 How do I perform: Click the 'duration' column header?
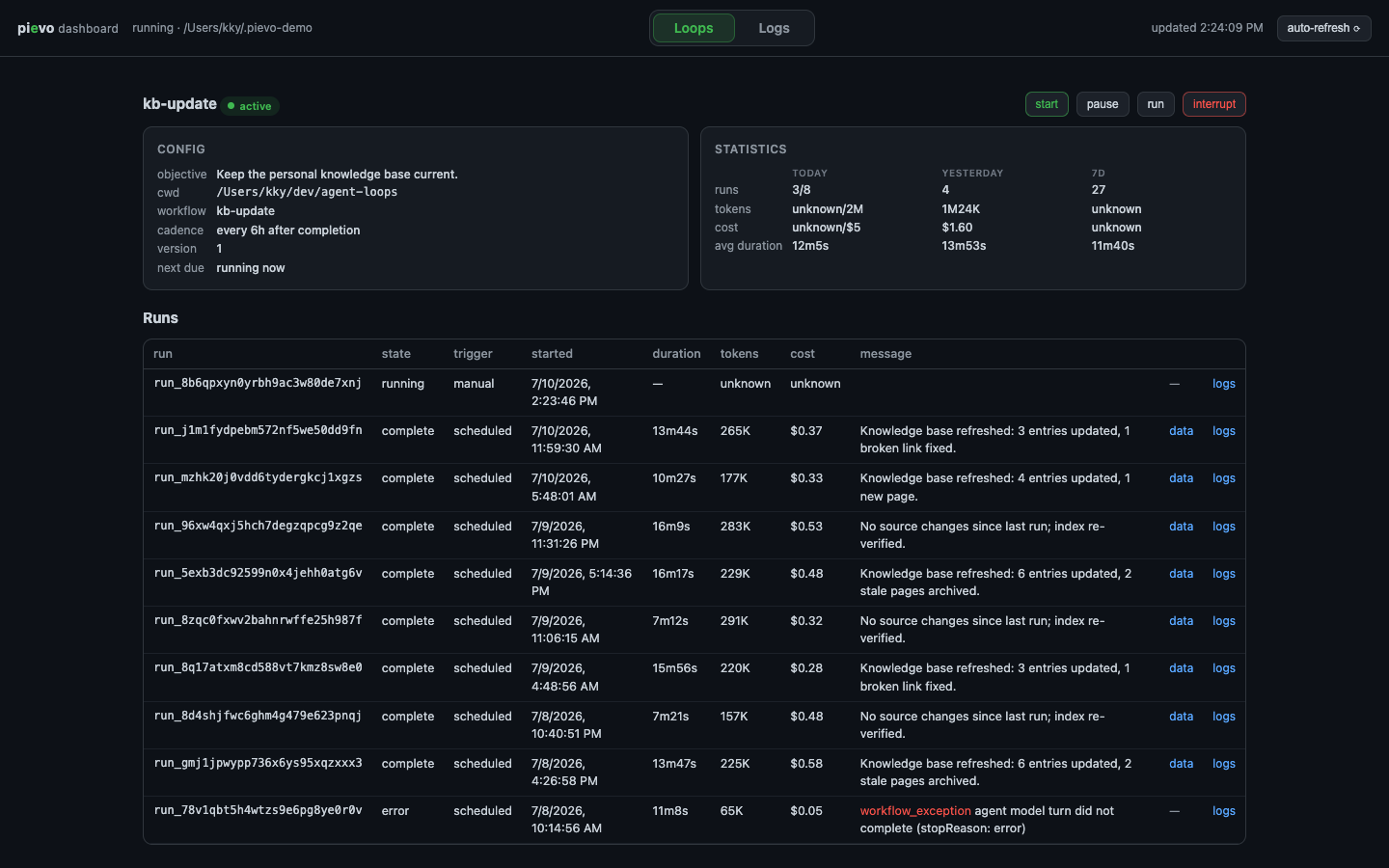pos(676,354)
